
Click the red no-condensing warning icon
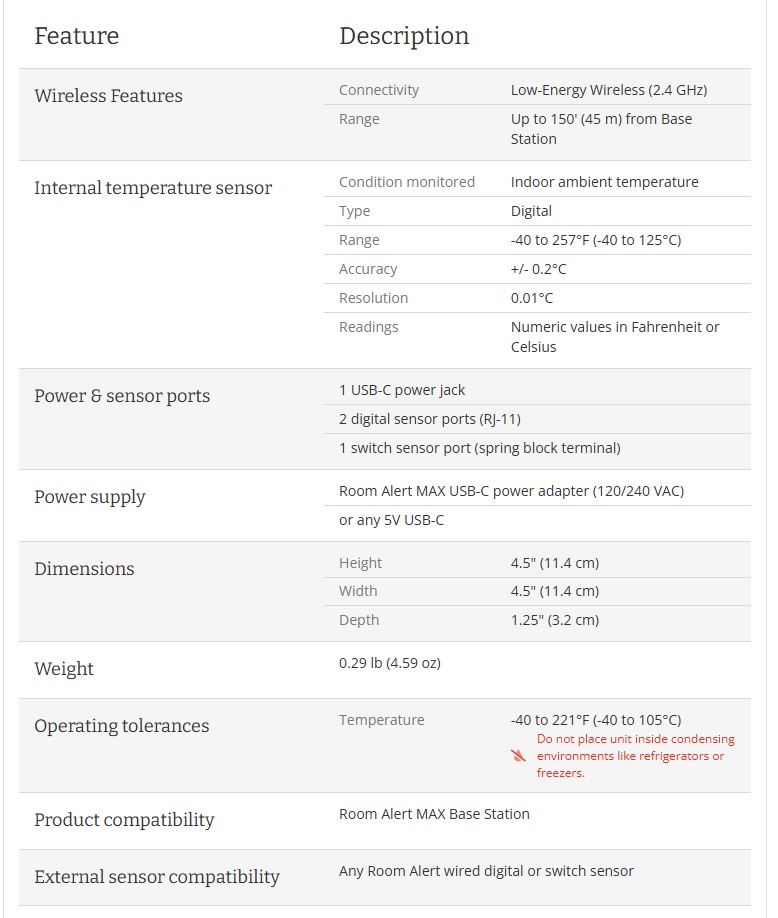(x=518, y=756)
